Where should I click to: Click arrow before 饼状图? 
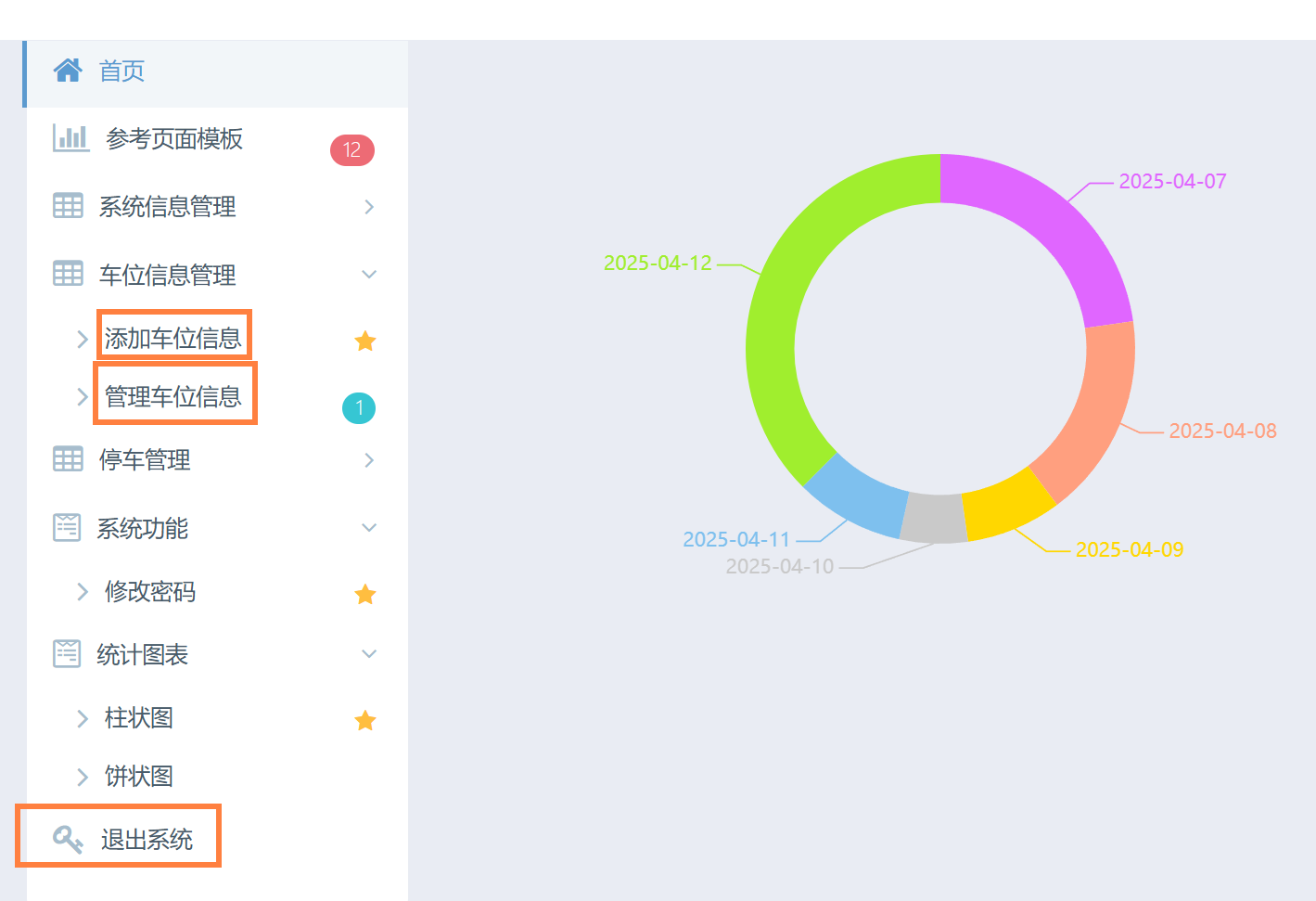(83, 777)
